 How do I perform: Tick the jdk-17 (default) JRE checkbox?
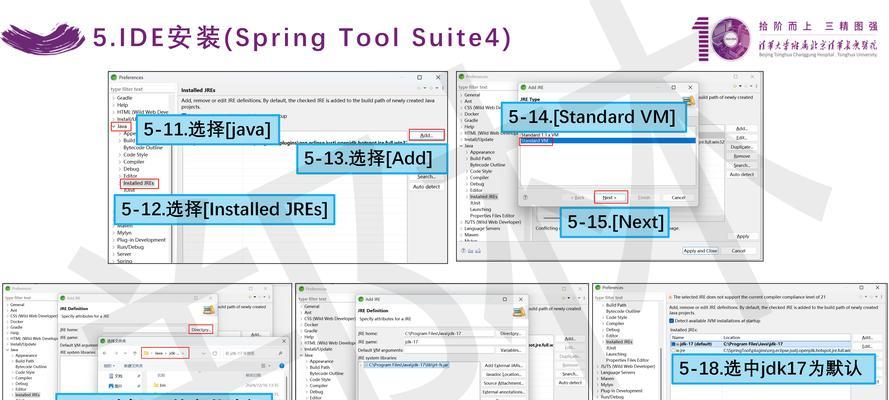click(x=674, y=344)
